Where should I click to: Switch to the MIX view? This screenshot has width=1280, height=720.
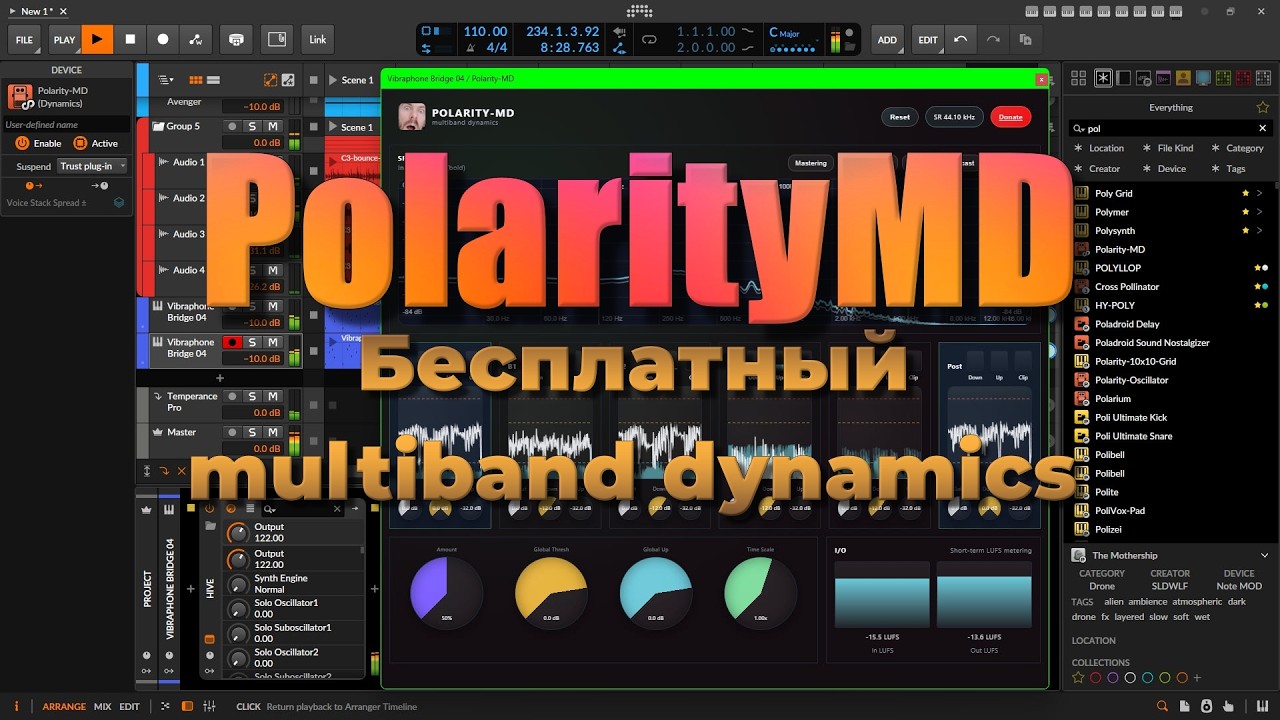tap(103, 706)
